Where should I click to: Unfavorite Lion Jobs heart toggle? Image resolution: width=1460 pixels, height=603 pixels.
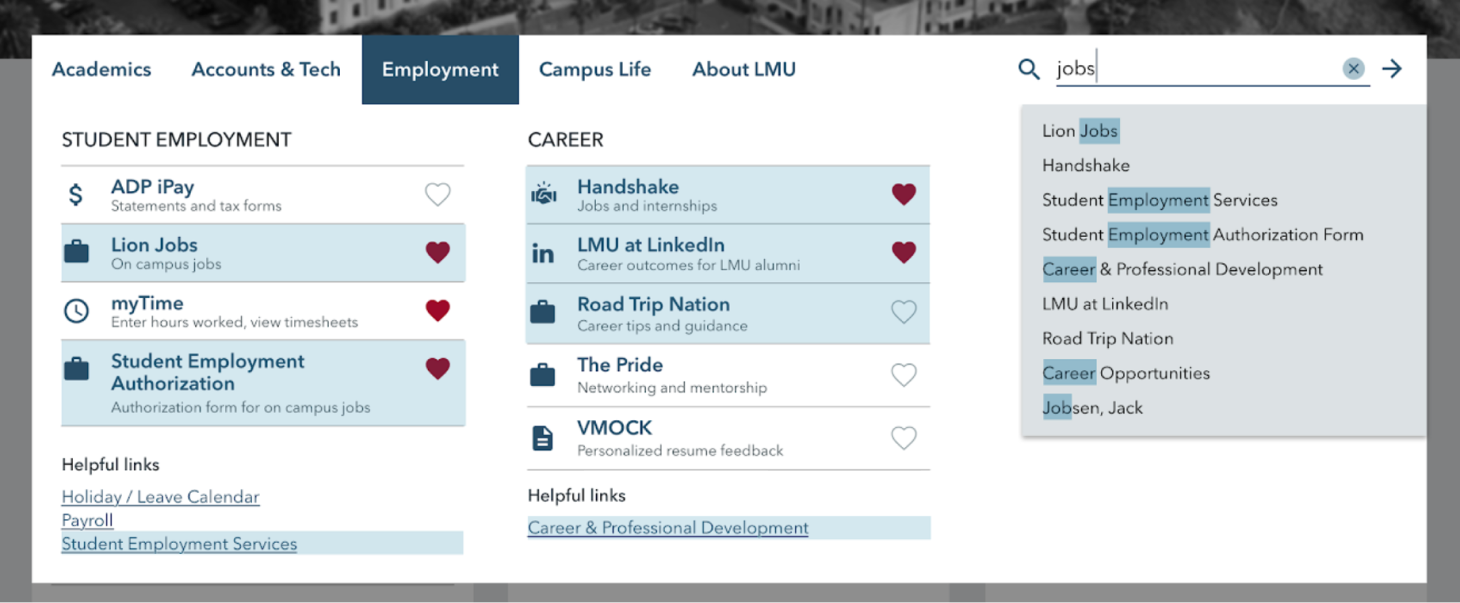pos(437,252)
